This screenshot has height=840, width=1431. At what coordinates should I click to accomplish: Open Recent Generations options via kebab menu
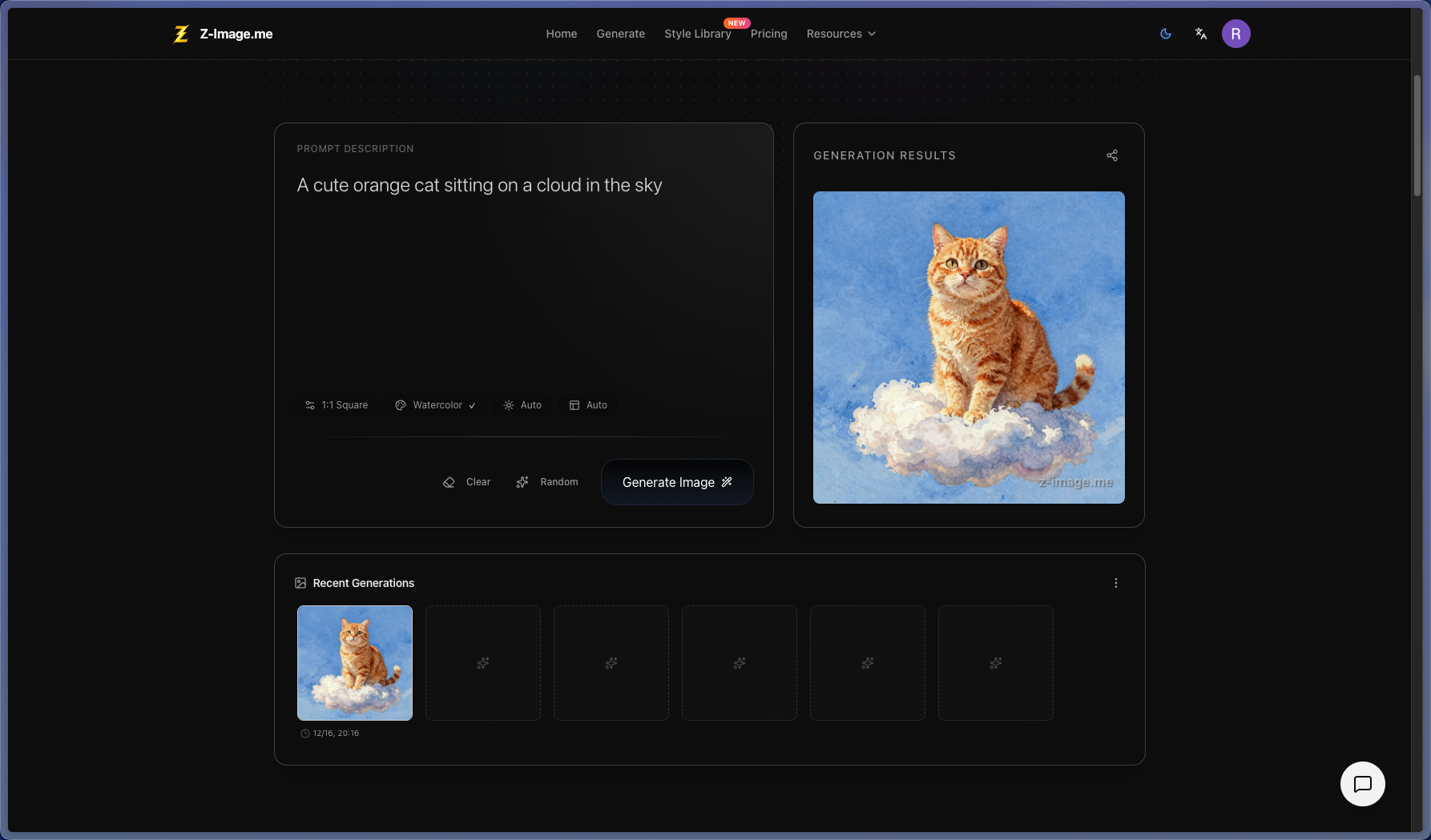1115,583
